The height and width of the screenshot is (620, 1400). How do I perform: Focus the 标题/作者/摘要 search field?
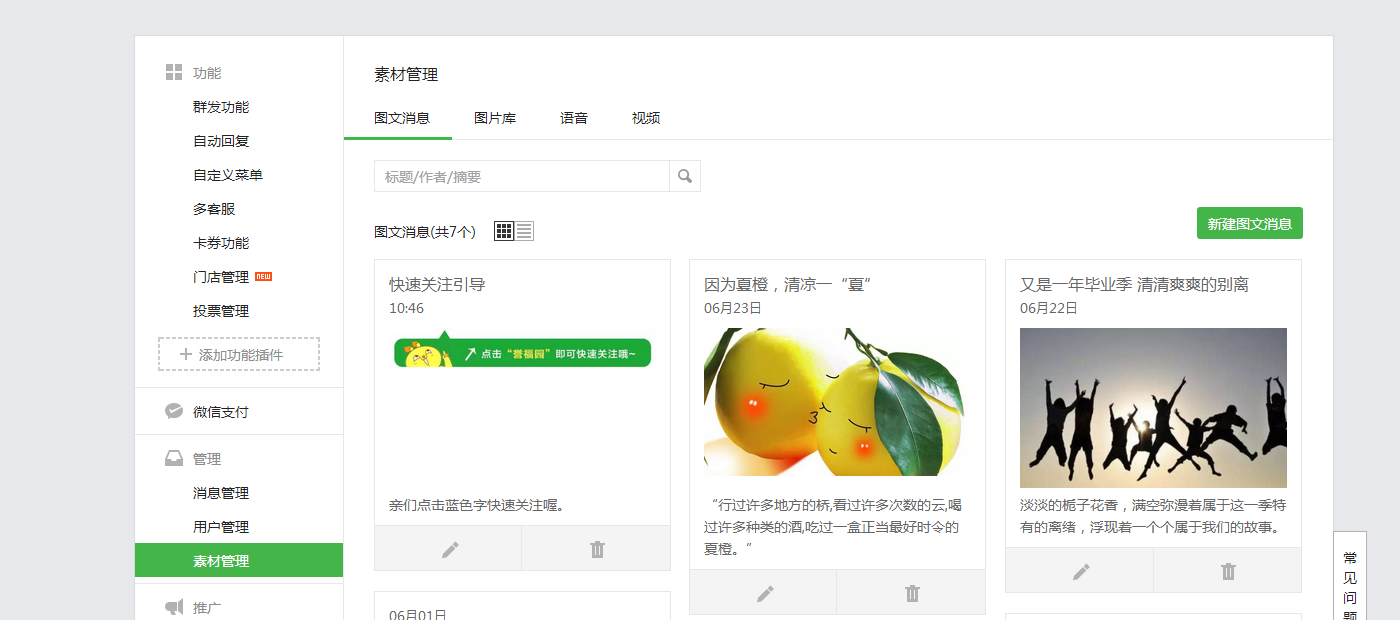click(x=522, y=176)
